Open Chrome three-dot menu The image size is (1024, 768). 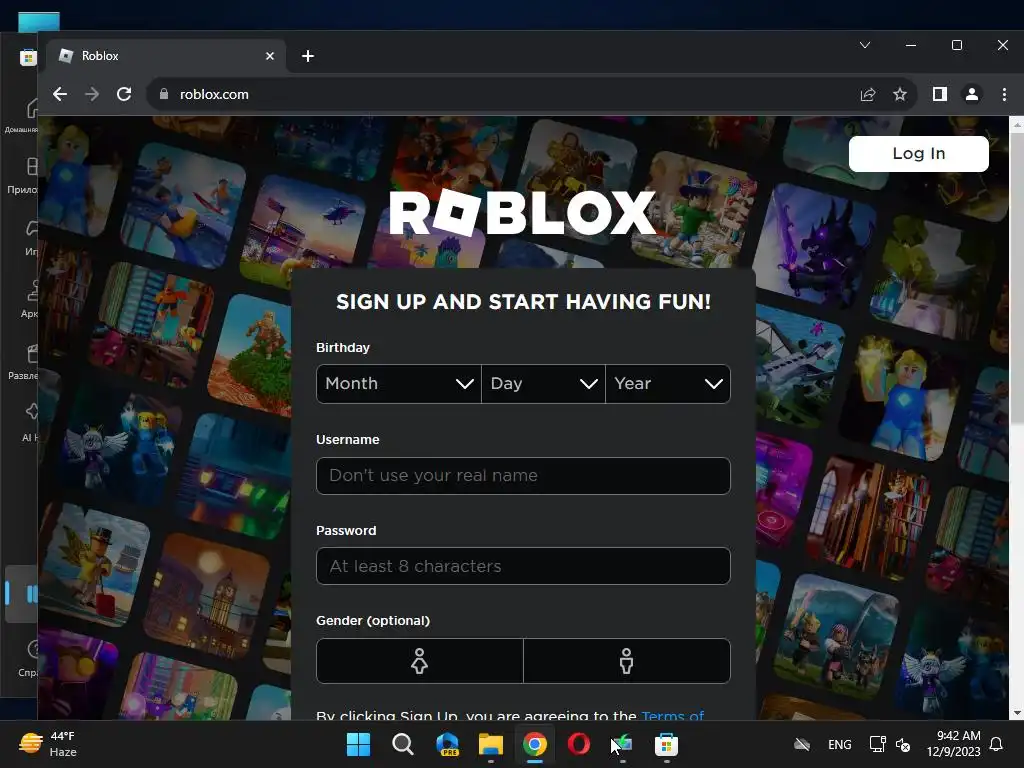click(x=1004, y=94)
